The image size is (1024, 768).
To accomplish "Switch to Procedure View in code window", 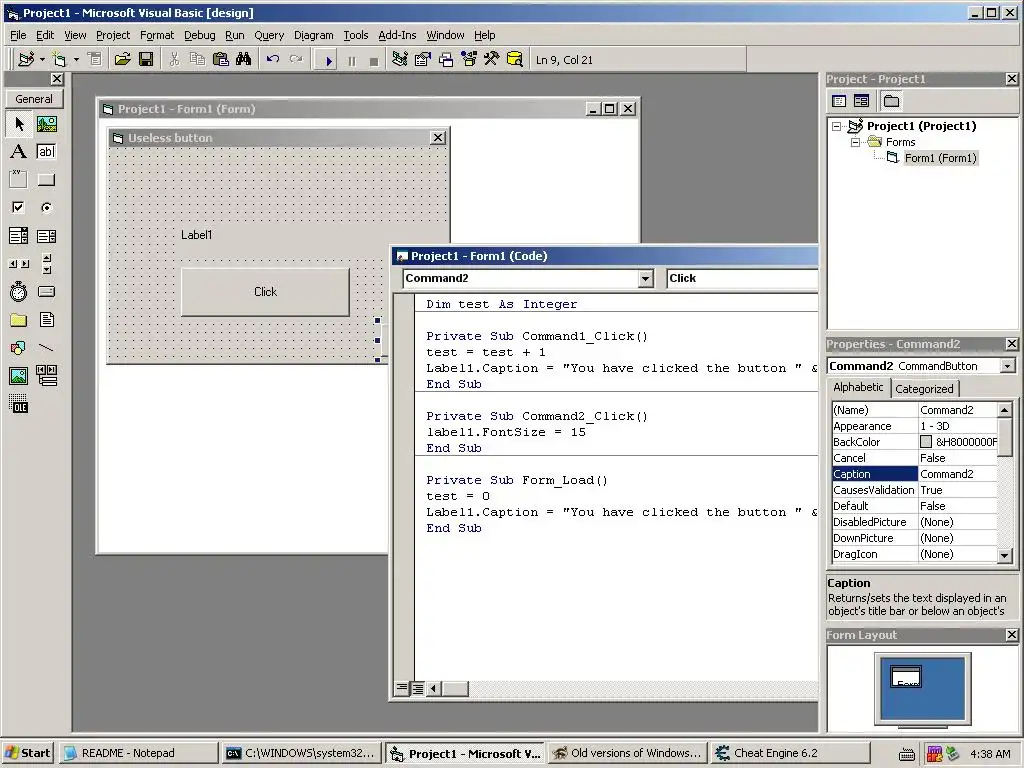I will pyautogui.click(x=402, y=688).
